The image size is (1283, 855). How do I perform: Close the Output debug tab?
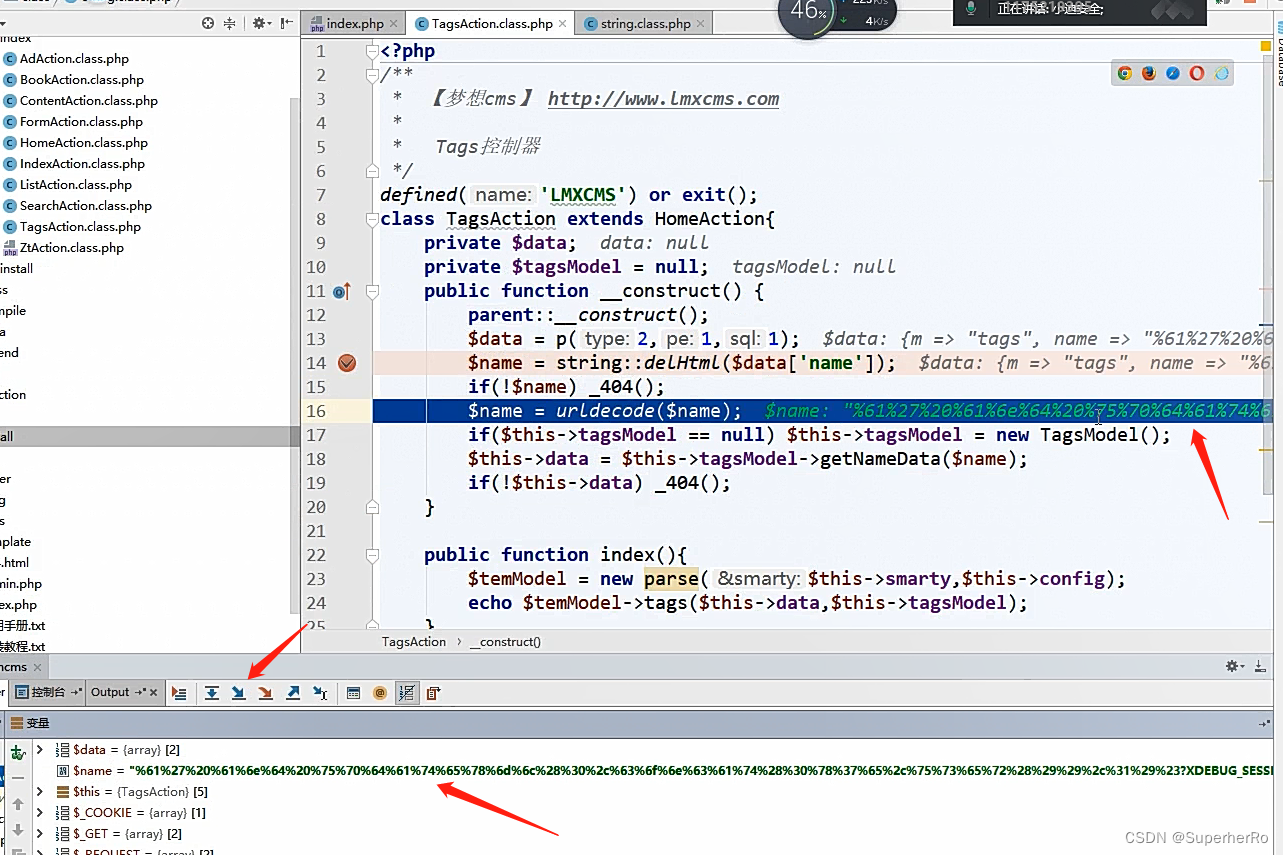pyautogui.click(x=154, y=692)
